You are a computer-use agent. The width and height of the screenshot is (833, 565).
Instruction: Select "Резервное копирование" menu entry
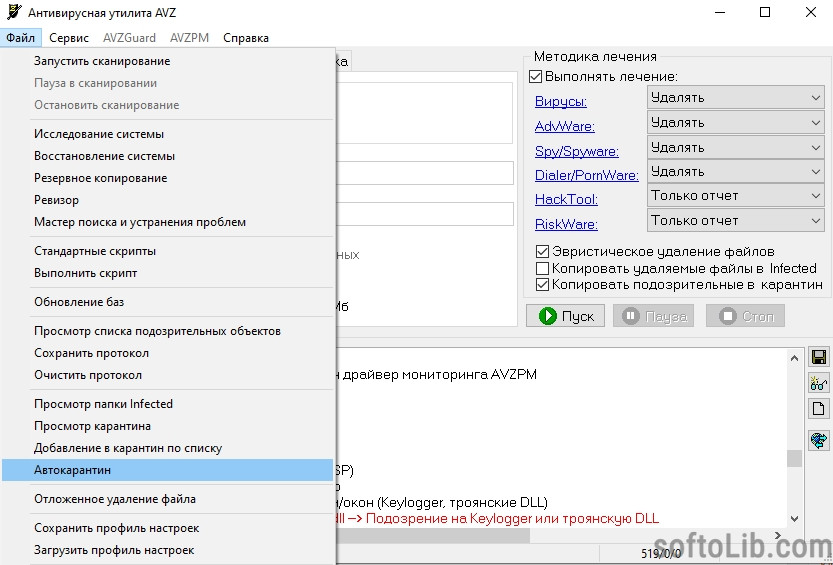coord(167,178)
